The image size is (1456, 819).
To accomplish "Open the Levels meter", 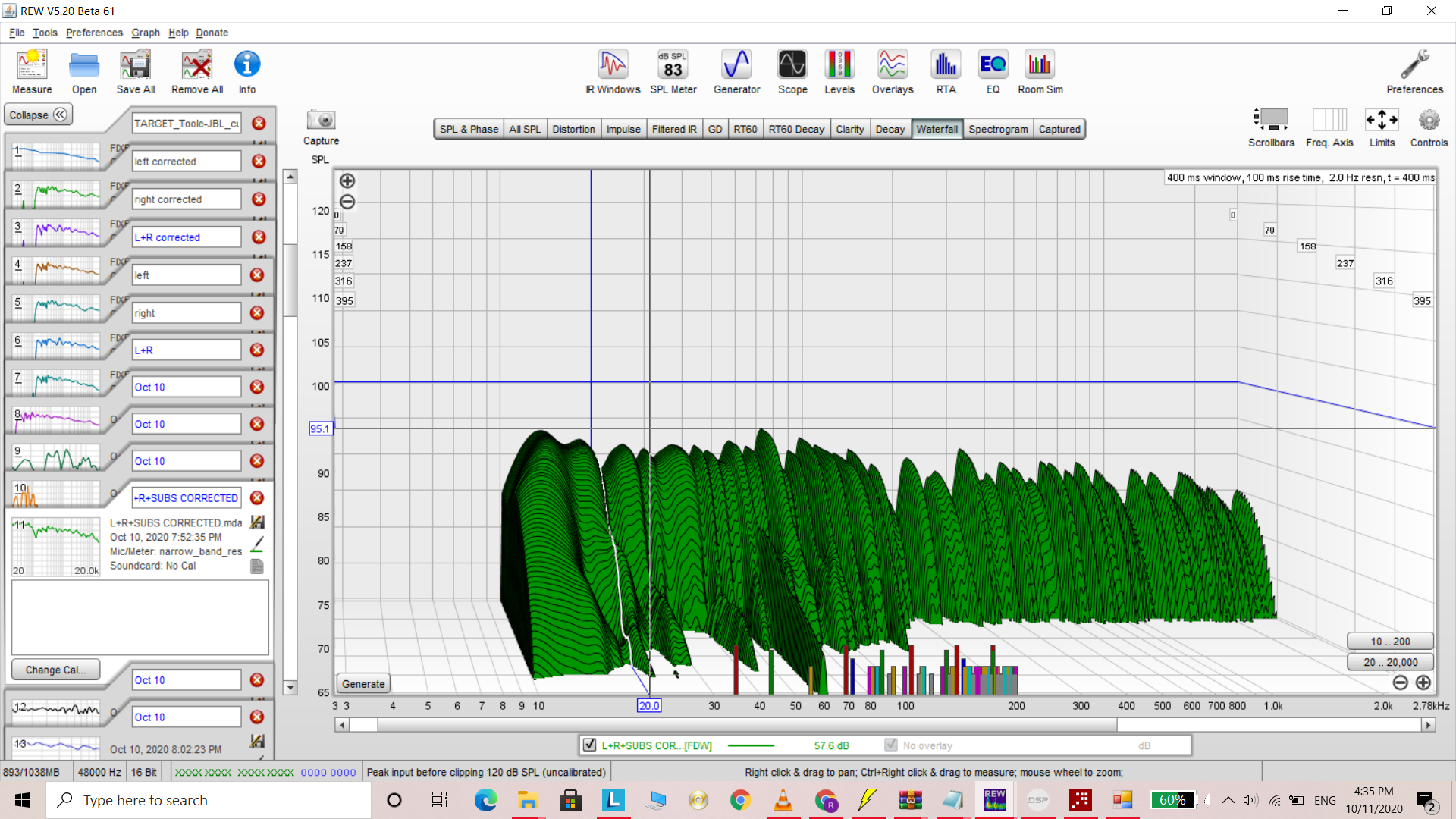I will pos(839,72).
